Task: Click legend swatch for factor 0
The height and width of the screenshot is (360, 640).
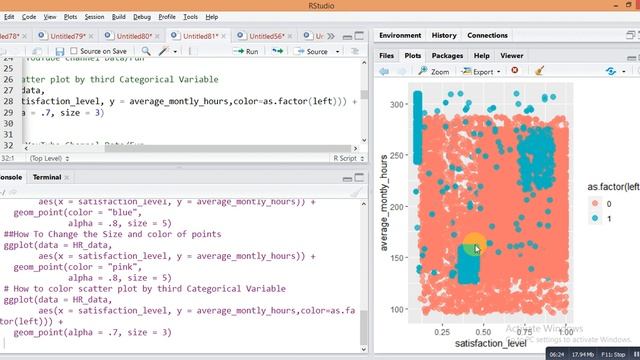Action: [x=595, y=203]
